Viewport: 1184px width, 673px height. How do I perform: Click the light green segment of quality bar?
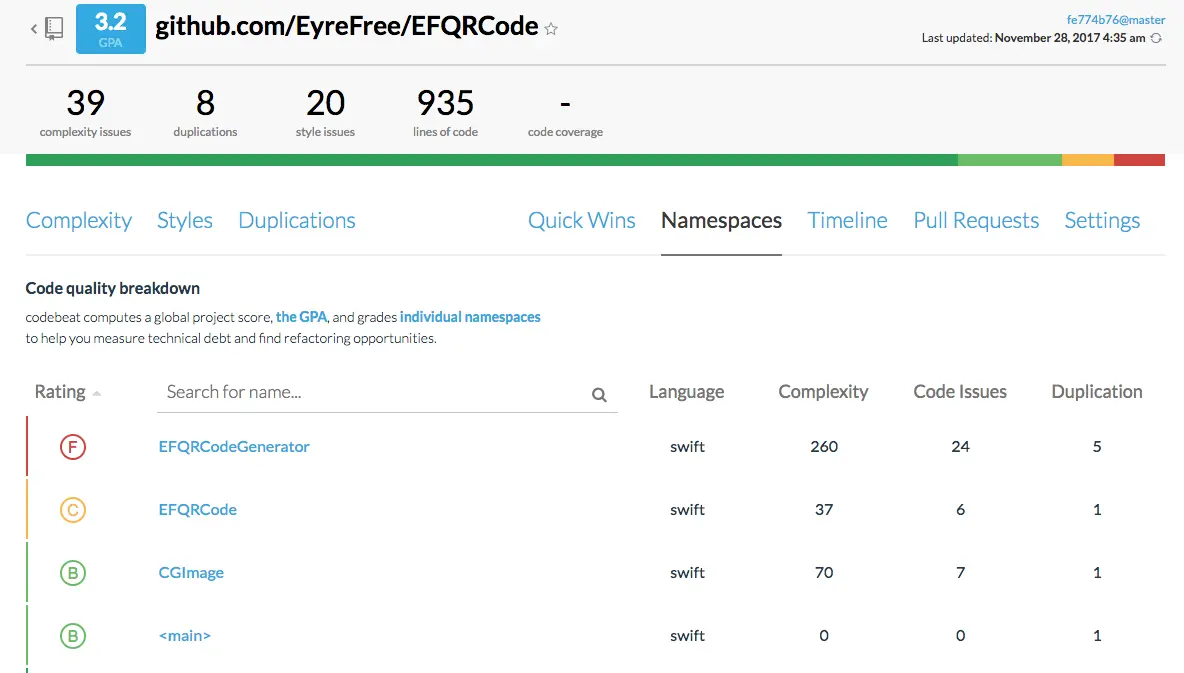(1010, 160)
